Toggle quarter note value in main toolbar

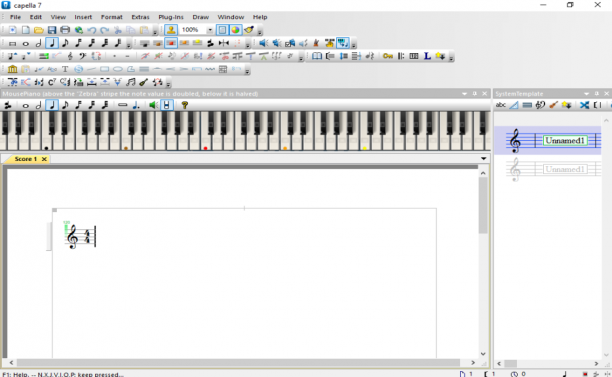pyautogui.click(x=52, y=43)
